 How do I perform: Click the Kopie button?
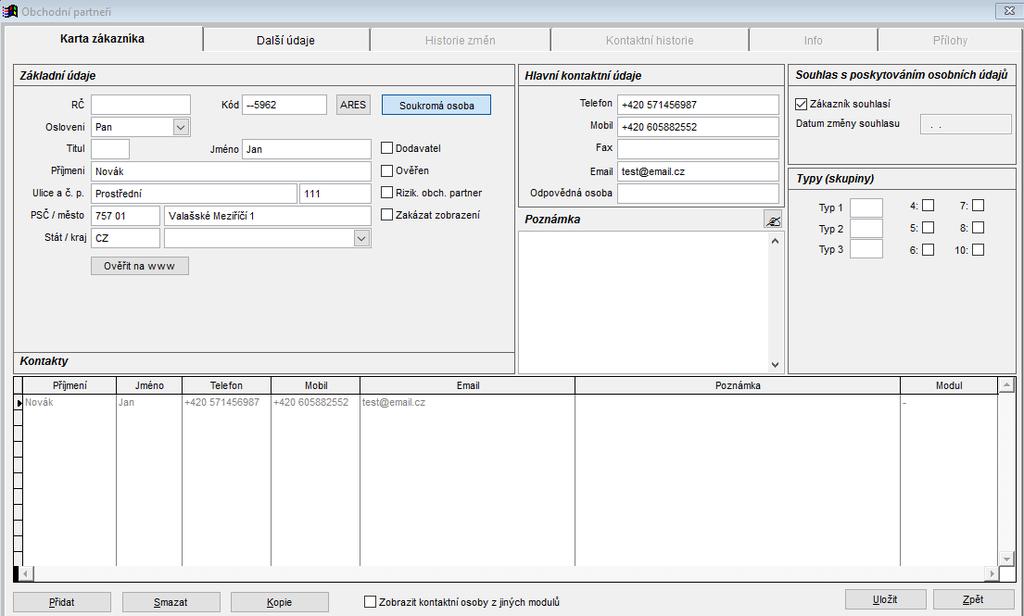(280, 602)
